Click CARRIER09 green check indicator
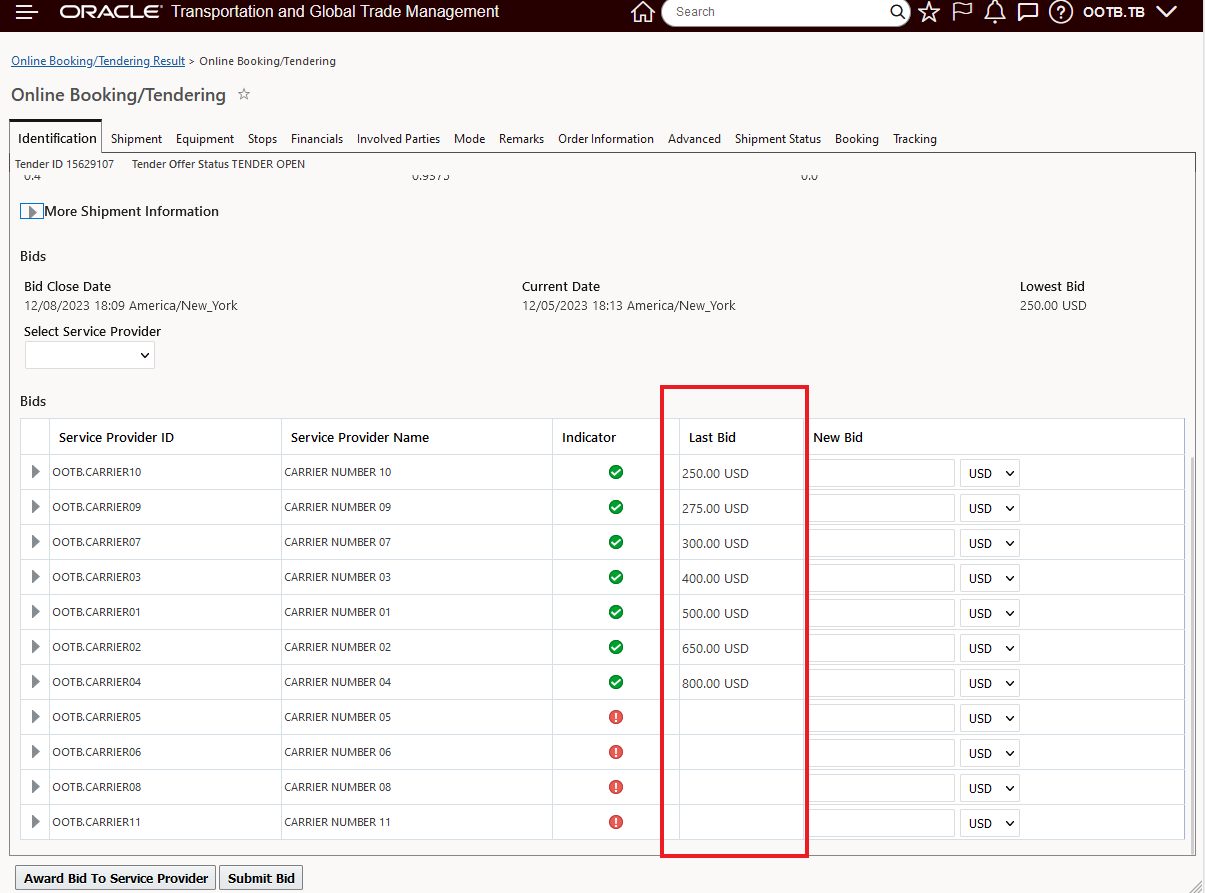The width and height of the screenshot is (1205, 893). point(616,507)
